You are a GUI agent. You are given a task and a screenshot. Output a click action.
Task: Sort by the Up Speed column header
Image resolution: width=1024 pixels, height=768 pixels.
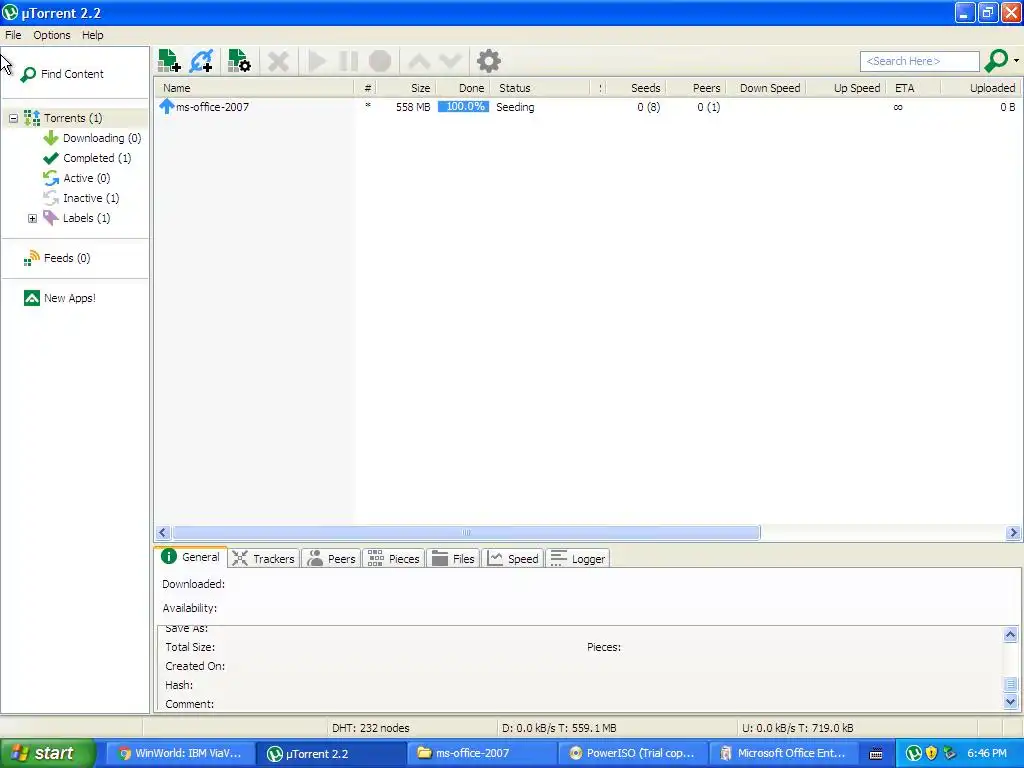(848, 88)
